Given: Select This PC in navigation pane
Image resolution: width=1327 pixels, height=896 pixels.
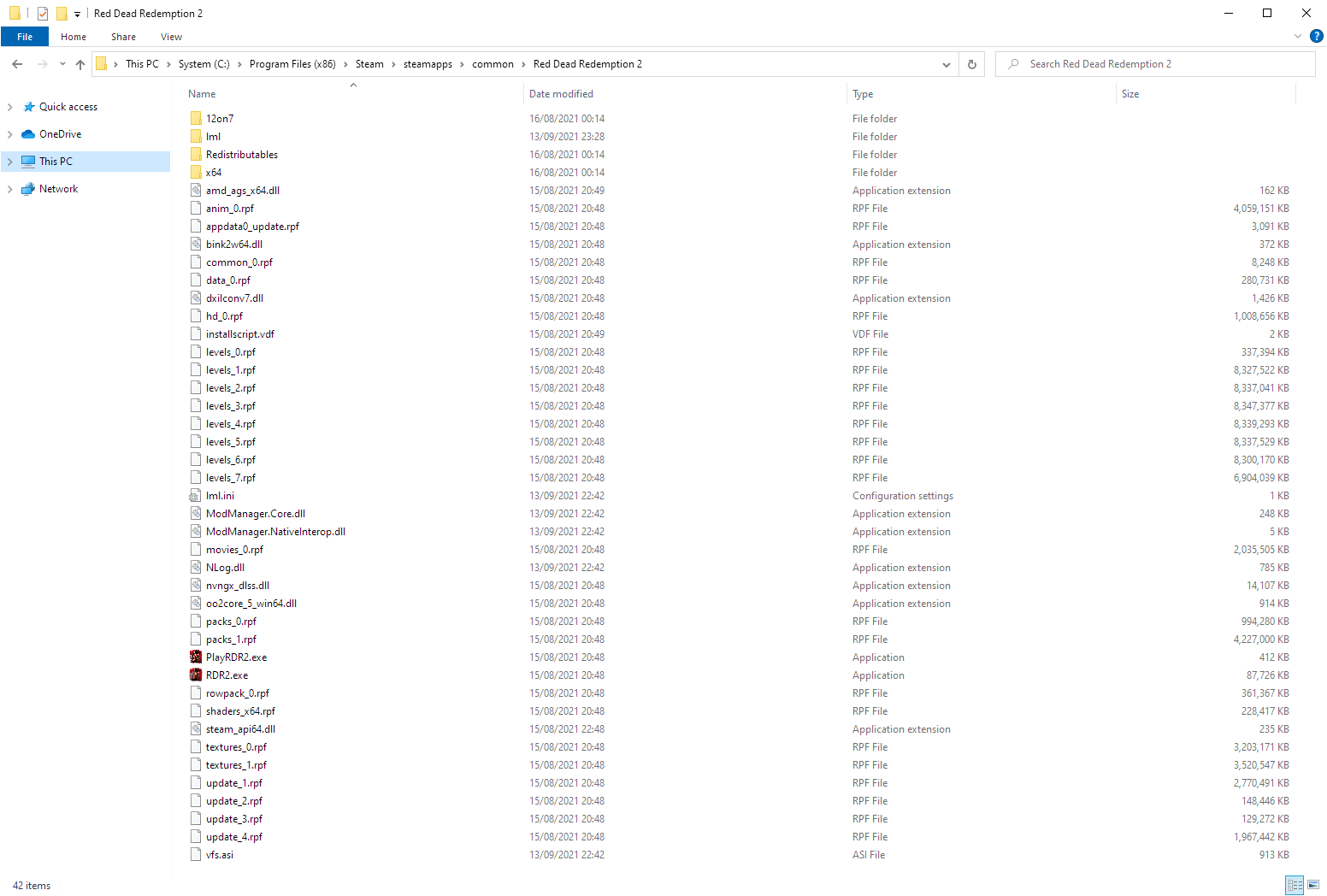Looking at the screenshot, I should 86,162.
